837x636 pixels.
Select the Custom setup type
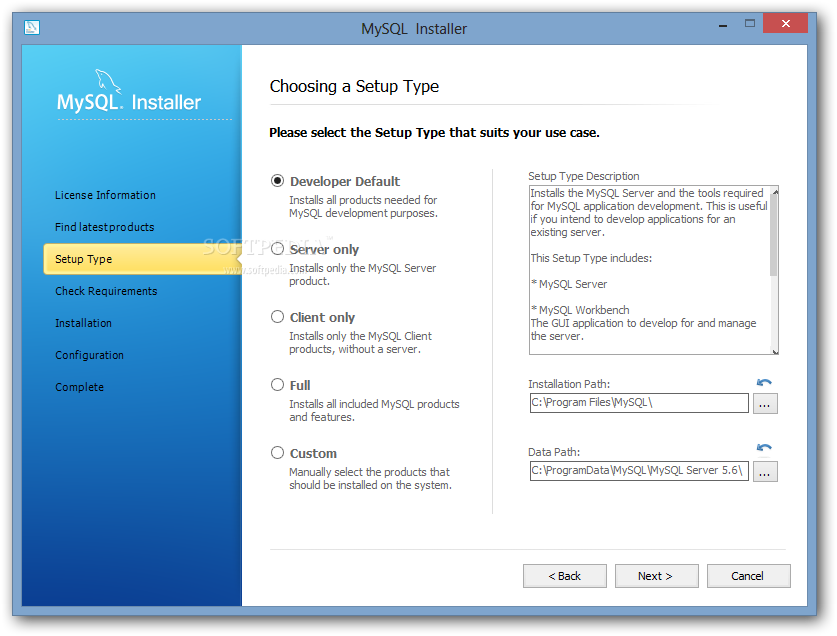[277, 453]
